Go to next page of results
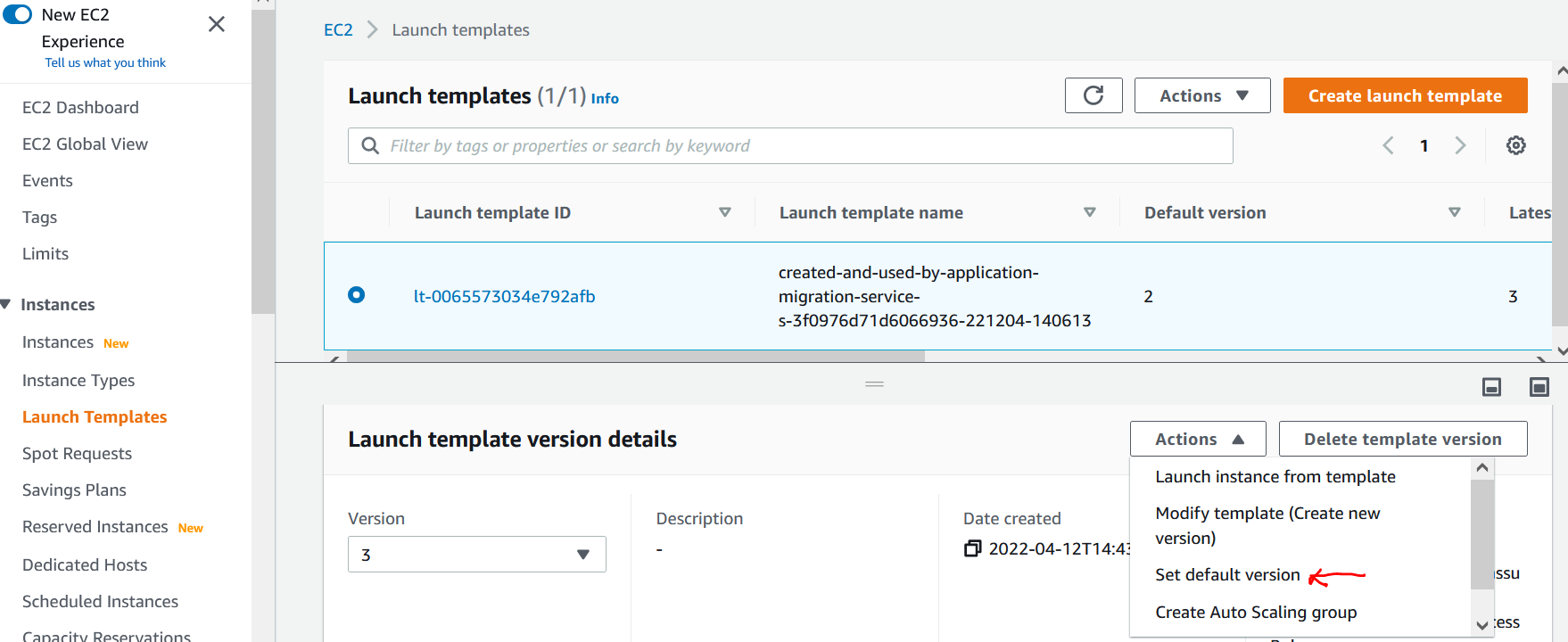This screenshot has height=642, width=1568. (1460, 145)
